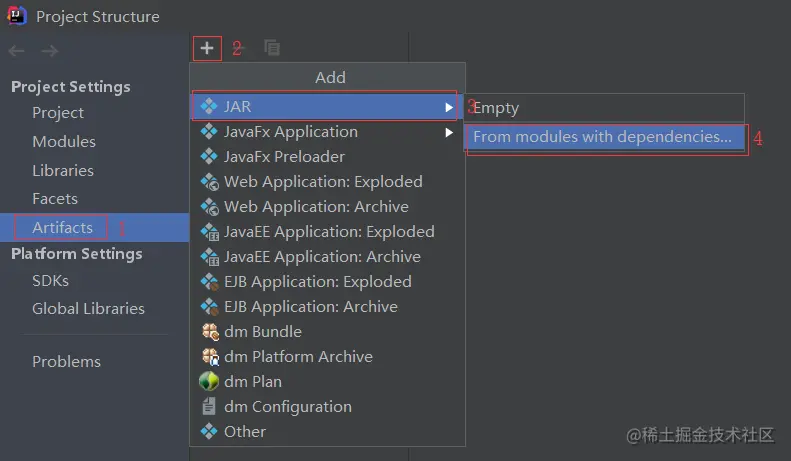791x461 pixels.
Task: Click the forward navigation arrow
Action: pyautogui.click(x=49, y=51)
